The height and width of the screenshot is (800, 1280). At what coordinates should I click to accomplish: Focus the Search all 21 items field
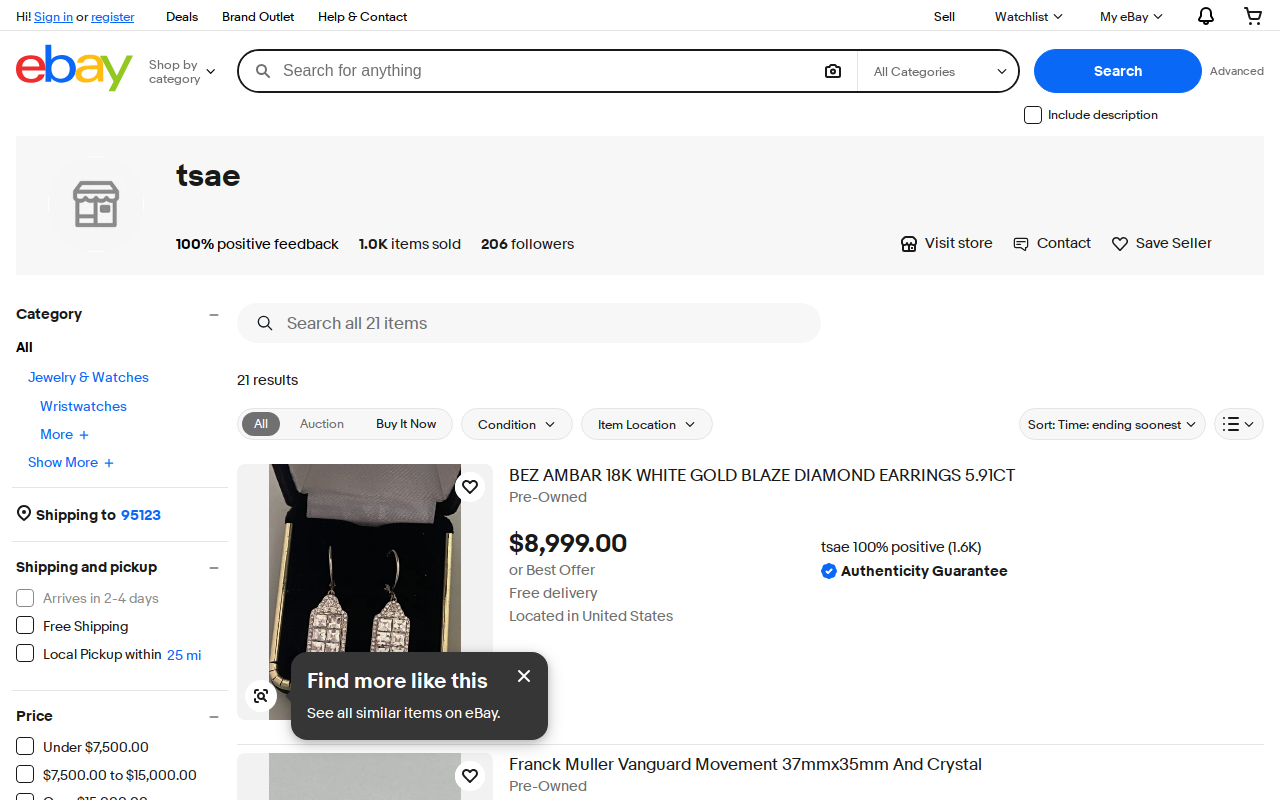pyautogui.click(x=529, y=323)
